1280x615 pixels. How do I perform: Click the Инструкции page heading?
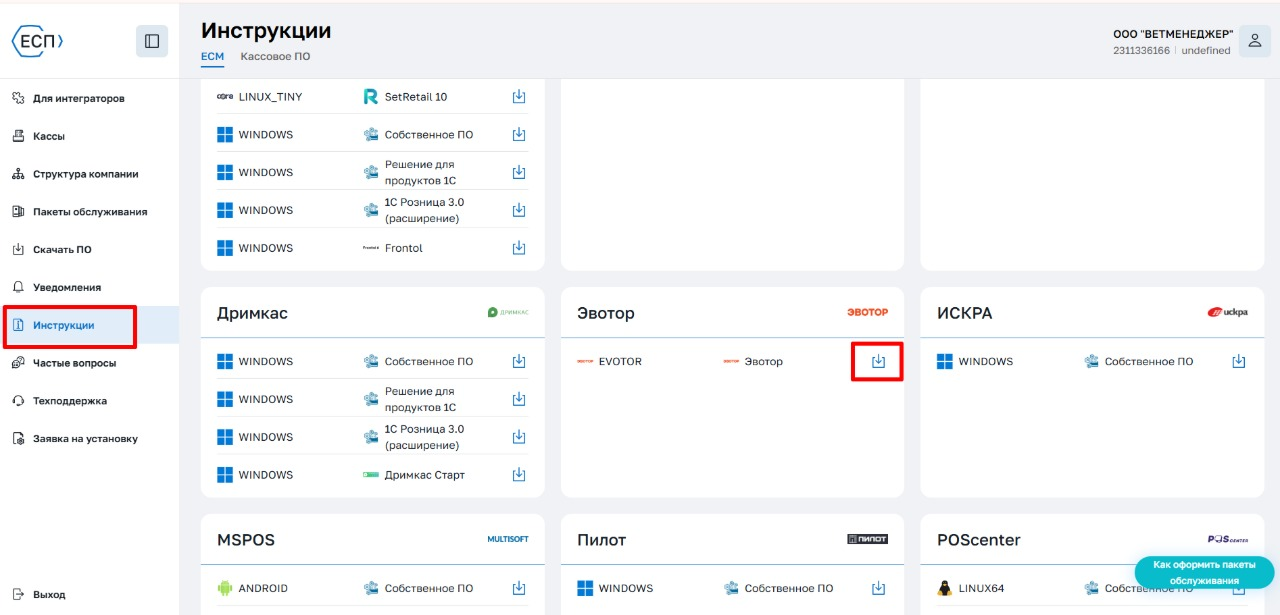click(x=266, y=31)
